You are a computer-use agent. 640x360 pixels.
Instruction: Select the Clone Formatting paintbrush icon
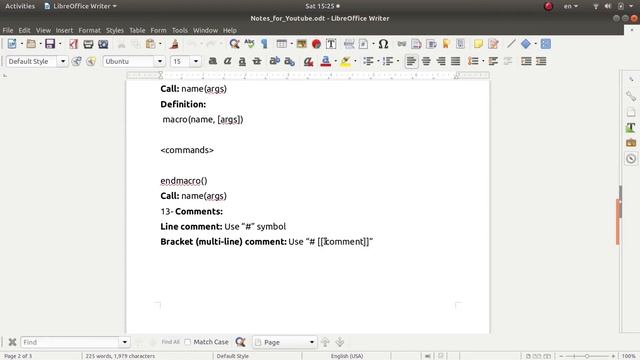(x=174, y=44)
